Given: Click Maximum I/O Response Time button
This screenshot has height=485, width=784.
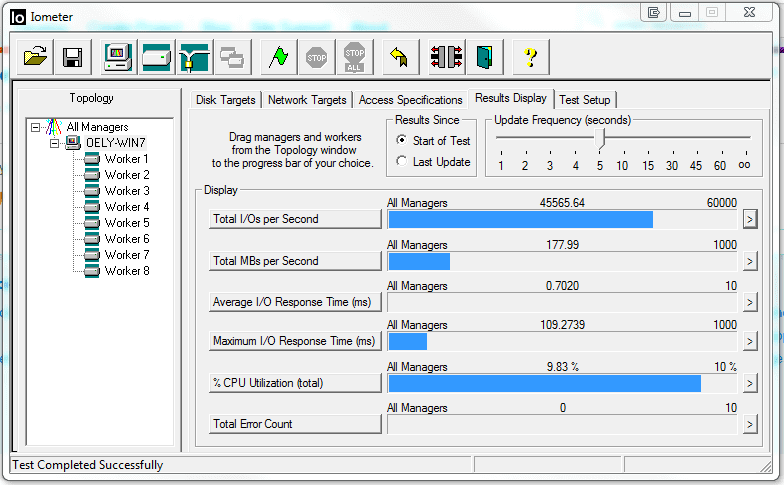Looking at the screenshot, I should pyautogui.click(x=295, y=341).
